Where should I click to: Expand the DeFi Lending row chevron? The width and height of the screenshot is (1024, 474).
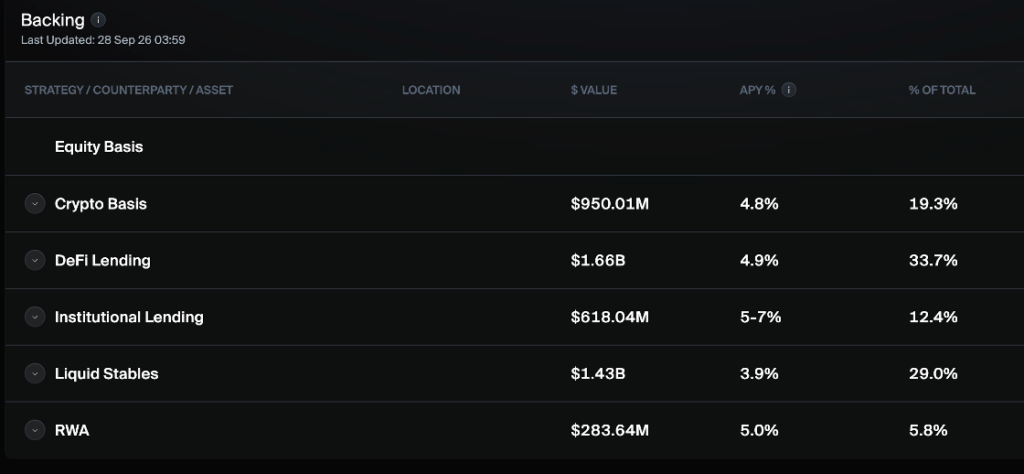point(35,261)
